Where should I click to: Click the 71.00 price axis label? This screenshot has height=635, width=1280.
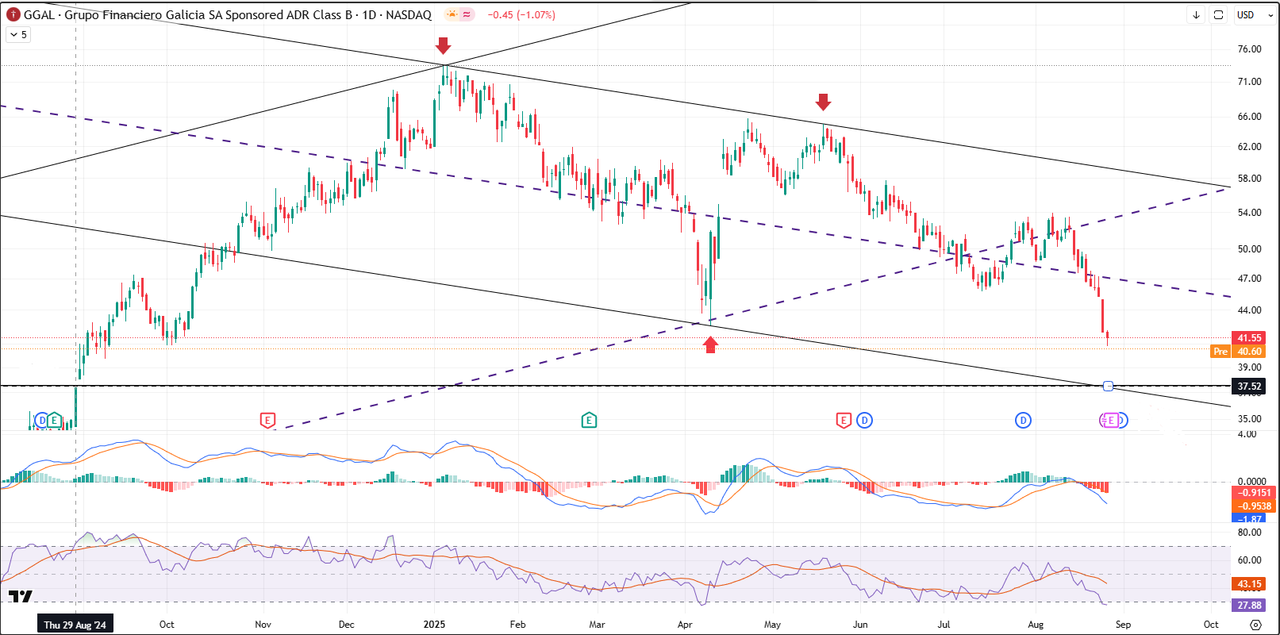point(1249,82)
